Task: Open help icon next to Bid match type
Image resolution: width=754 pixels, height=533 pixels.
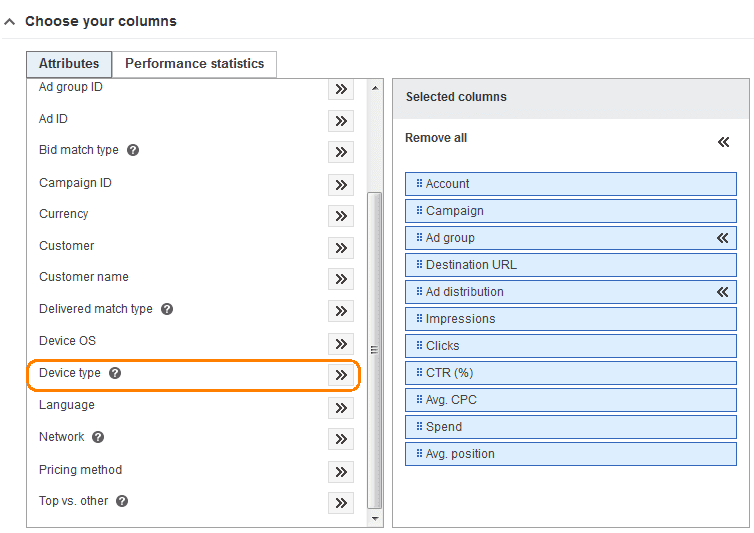Action: click(133, 150)
